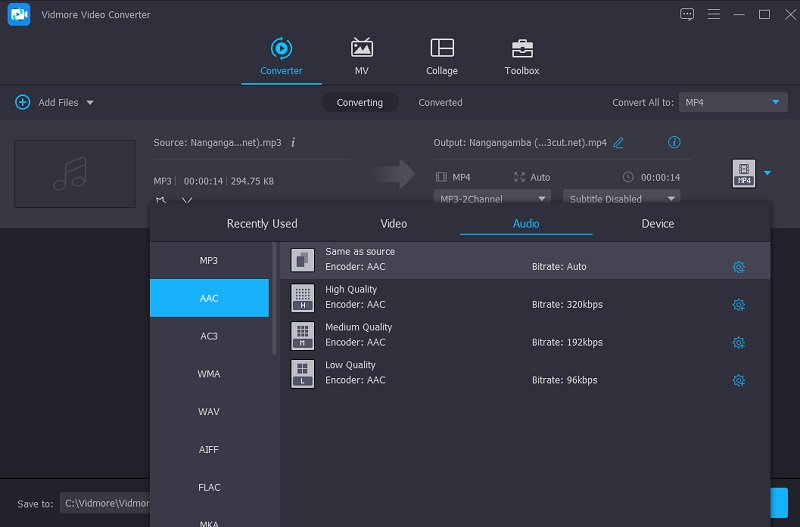Show the Converted files list
This screenshot has height=527, width=800.
tap(440, 102)
